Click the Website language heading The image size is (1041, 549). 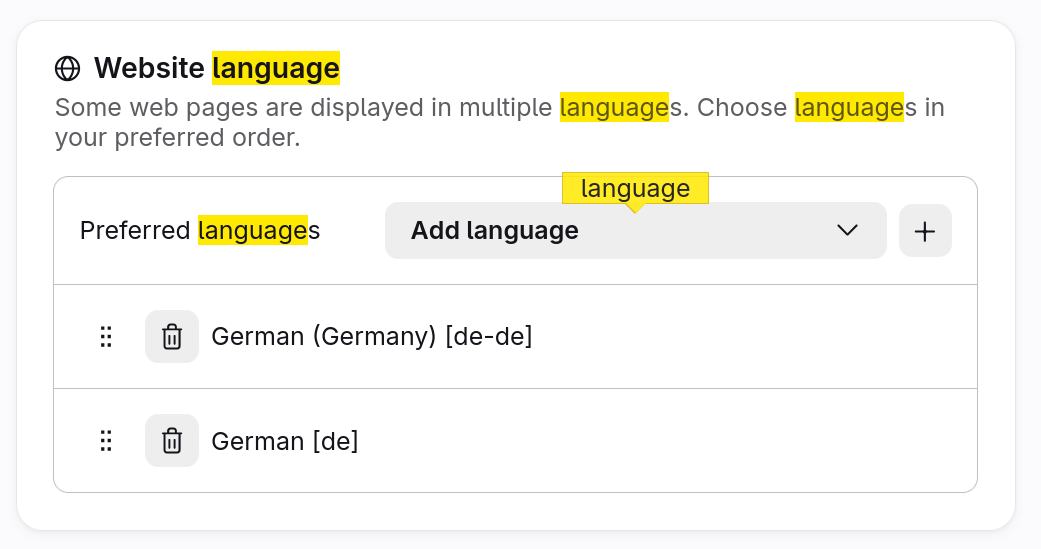(x=216, y=68)
